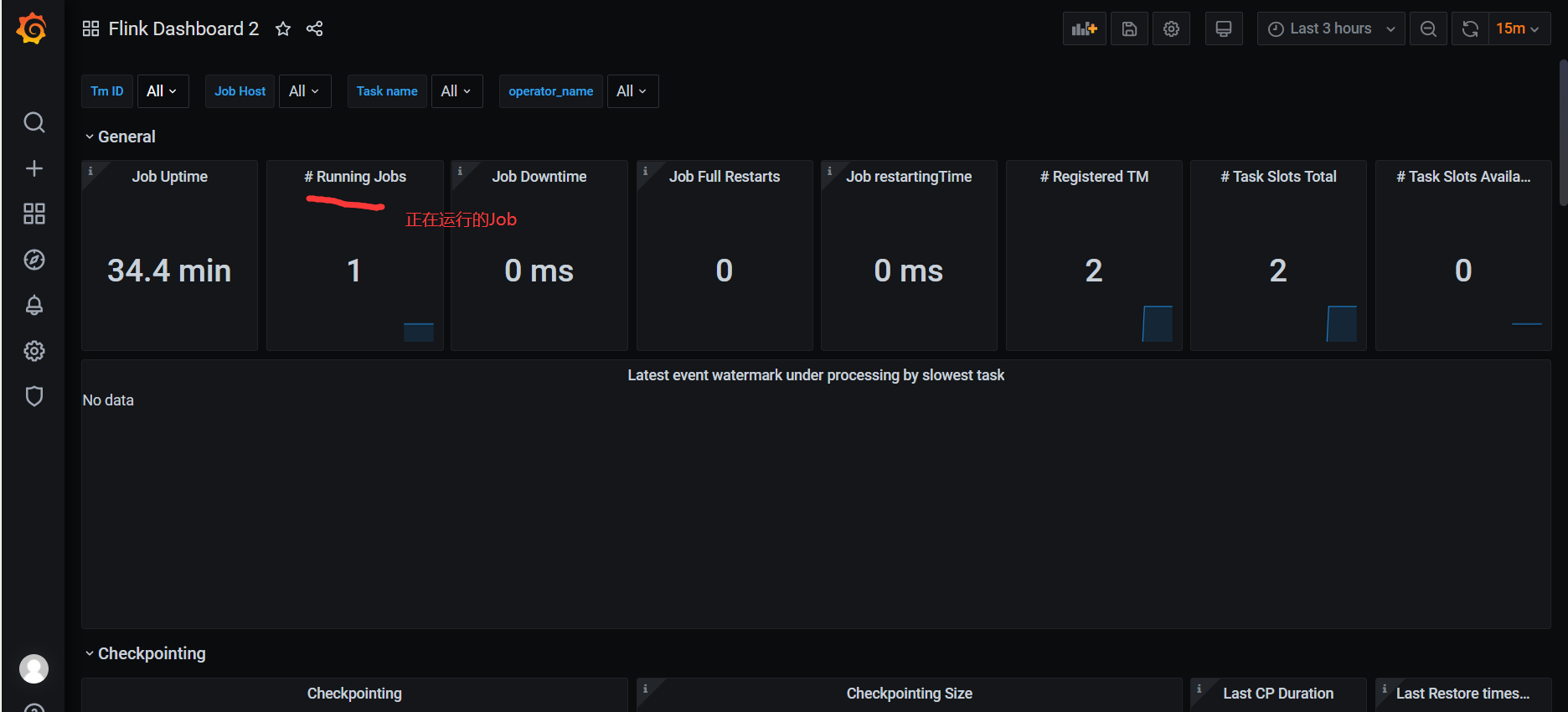Open the dashboard search magnifier icon
Screen dimensions: 1568x712
click(34, 123)
